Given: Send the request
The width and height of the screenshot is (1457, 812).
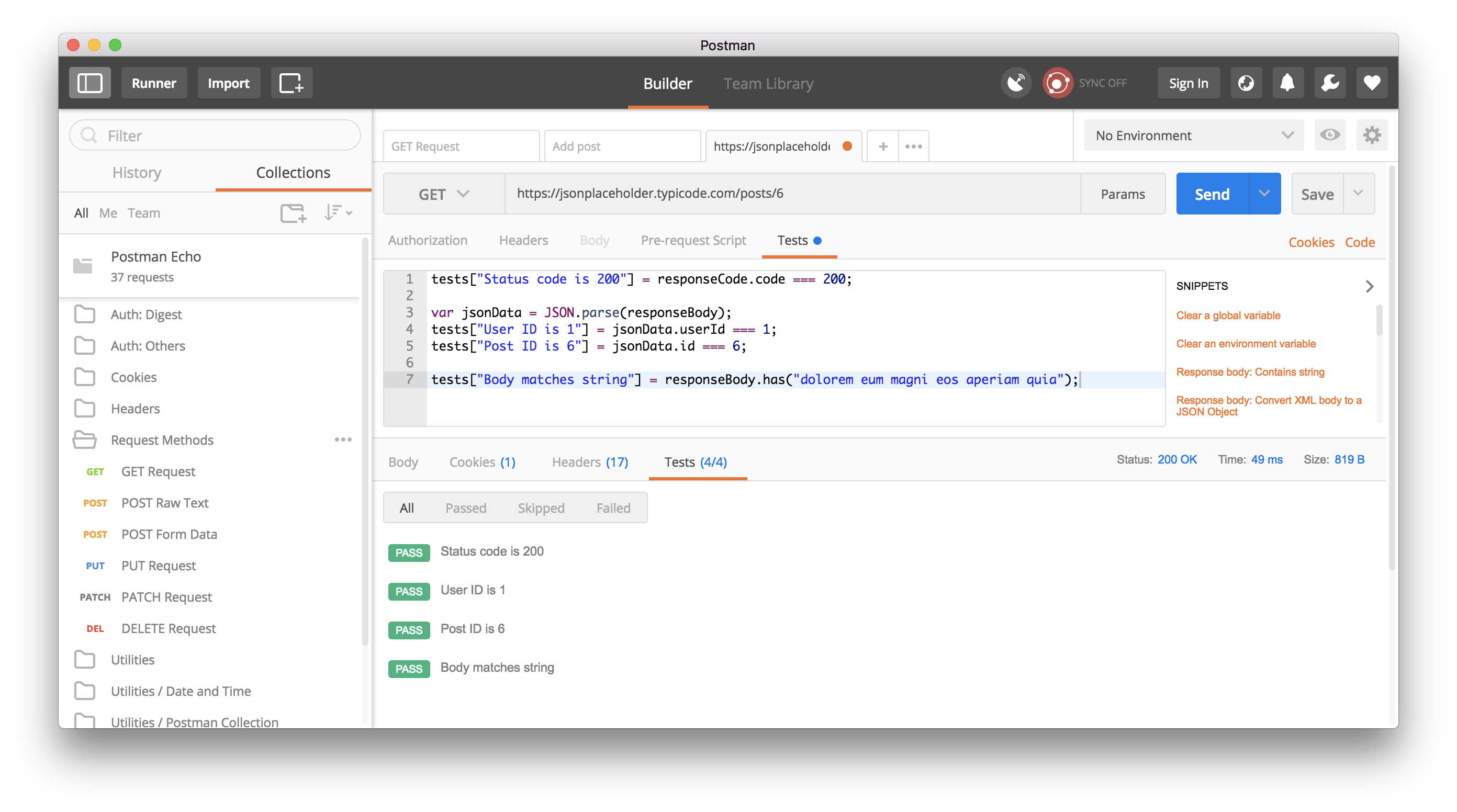Looking at the screenshot, I should (x=1212, y=194).
